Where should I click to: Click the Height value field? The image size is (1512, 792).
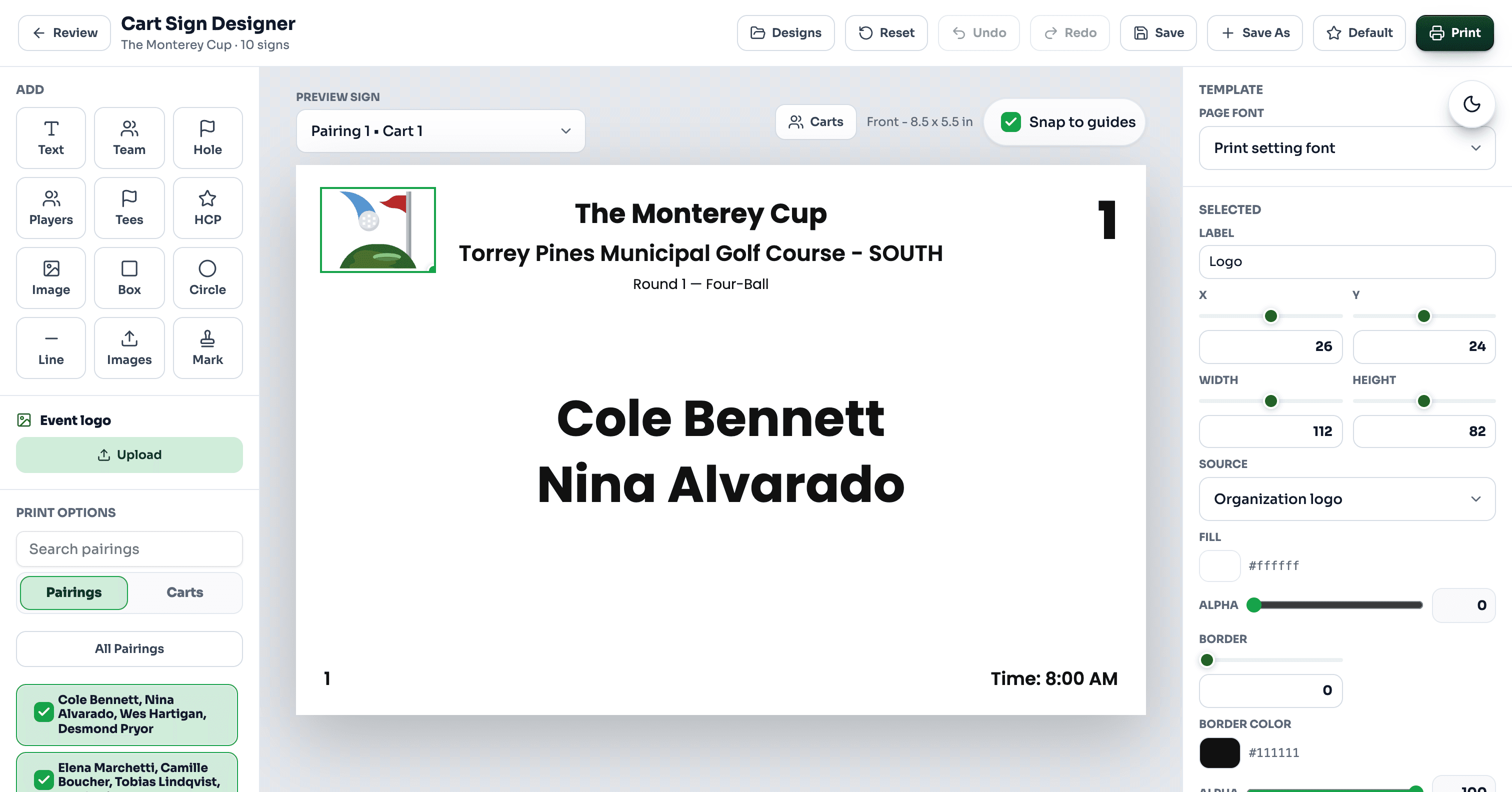click(1424, 431)
